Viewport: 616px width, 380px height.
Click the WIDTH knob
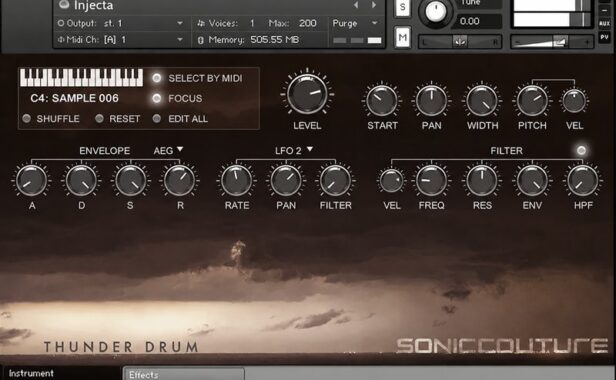(x=482, y=101)
